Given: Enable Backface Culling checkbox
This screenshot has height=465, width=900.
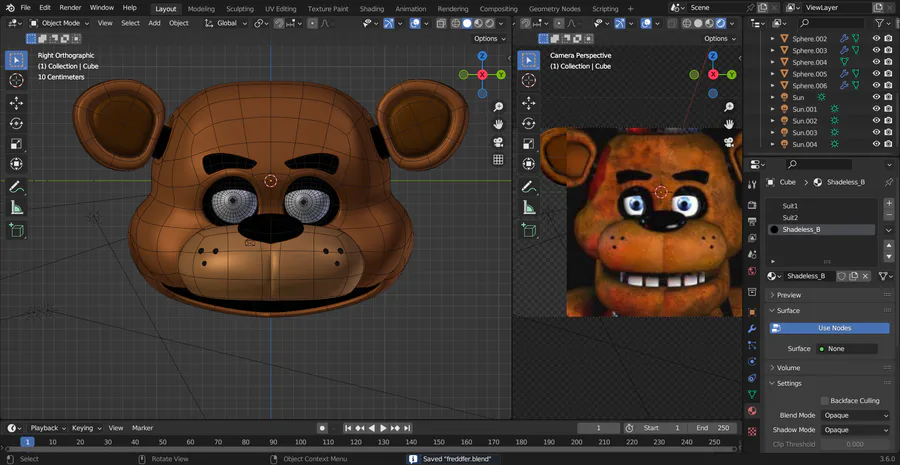Looking at the screenshot, I should click(825, 401).
